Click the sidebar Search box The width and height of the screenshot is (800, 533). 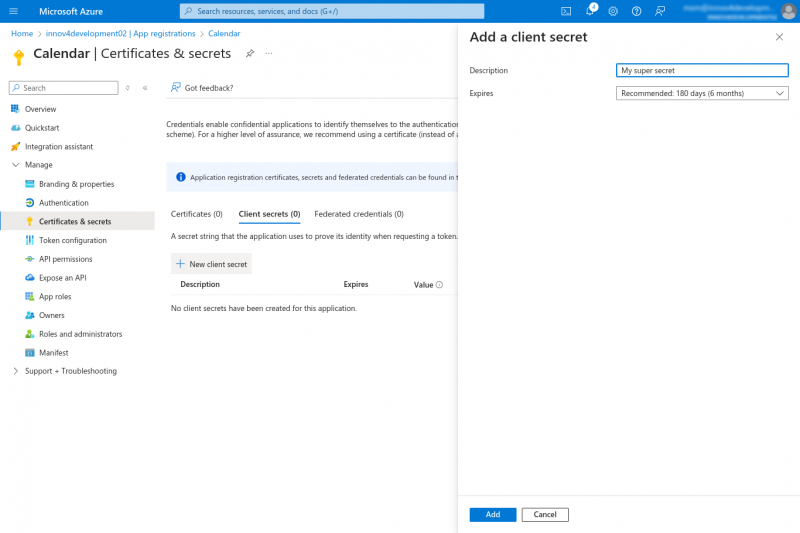pos(64,88)
